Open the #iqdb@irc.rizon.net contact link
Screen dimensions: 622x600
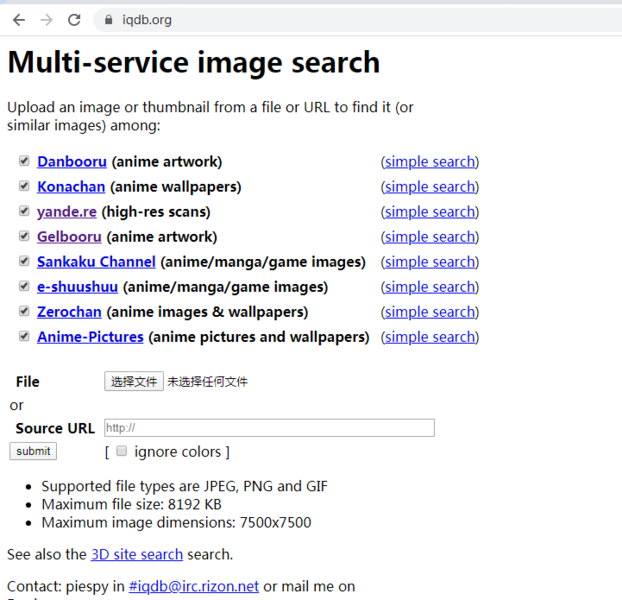[194, 586]
